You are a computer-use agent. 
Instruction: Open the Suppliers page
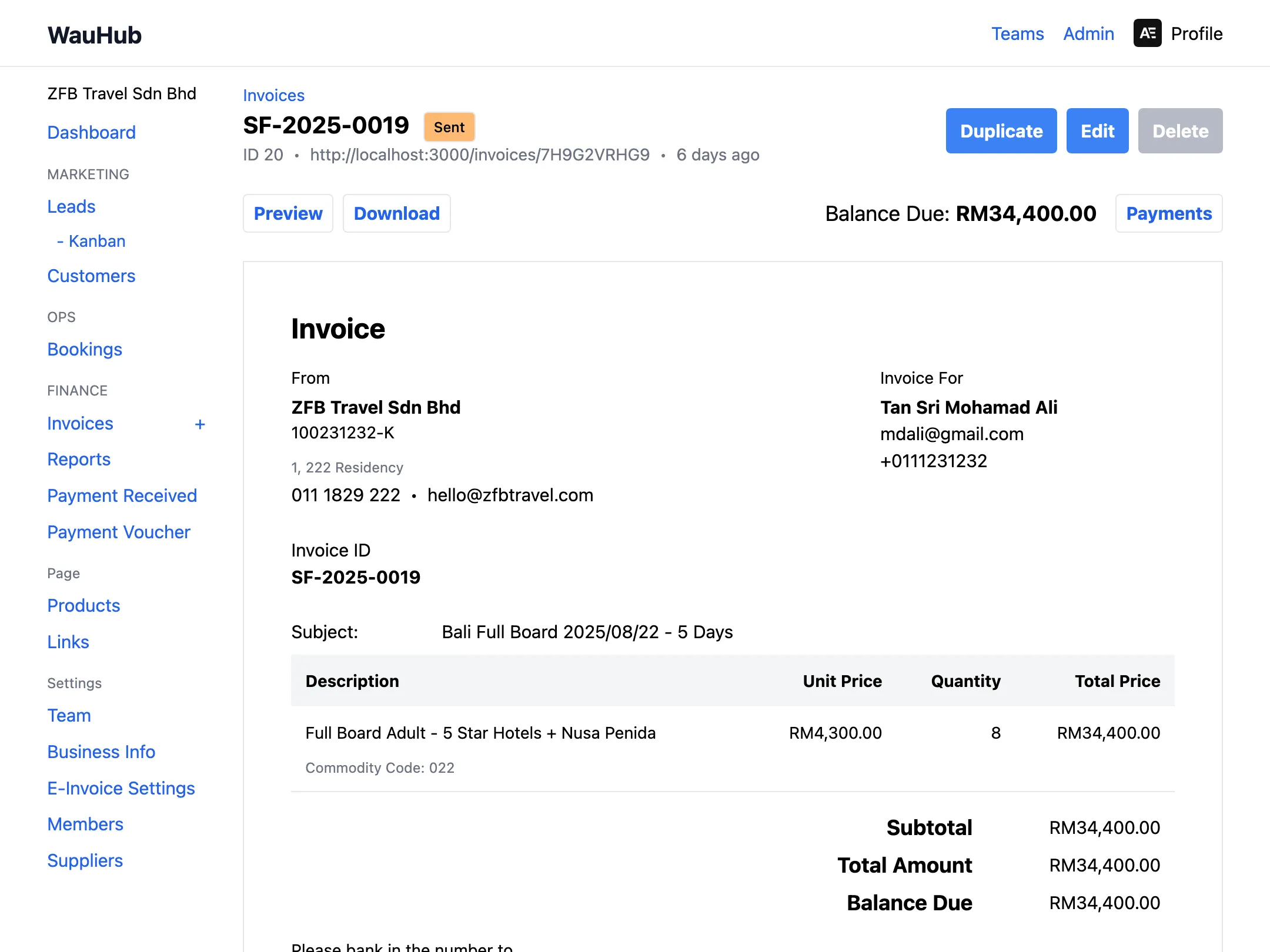click(85, 860)
